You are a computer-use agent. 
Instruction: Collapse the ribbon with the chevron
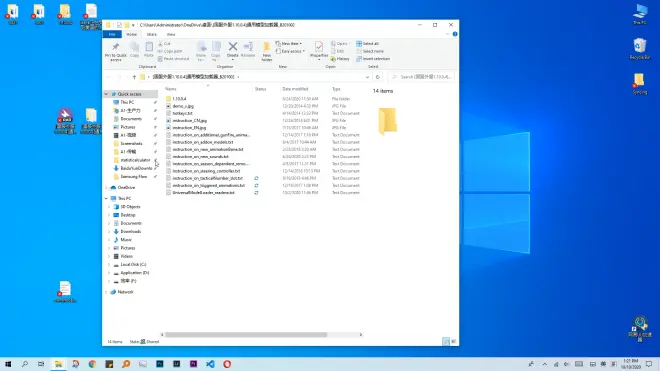(x=447, y=34)
